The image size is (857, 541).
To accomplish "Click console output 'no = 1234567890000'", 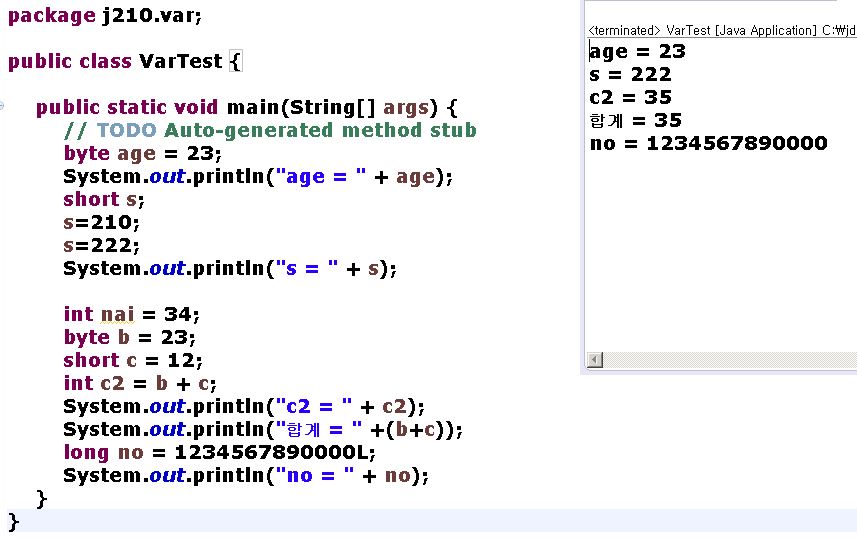I will point(708,143).
